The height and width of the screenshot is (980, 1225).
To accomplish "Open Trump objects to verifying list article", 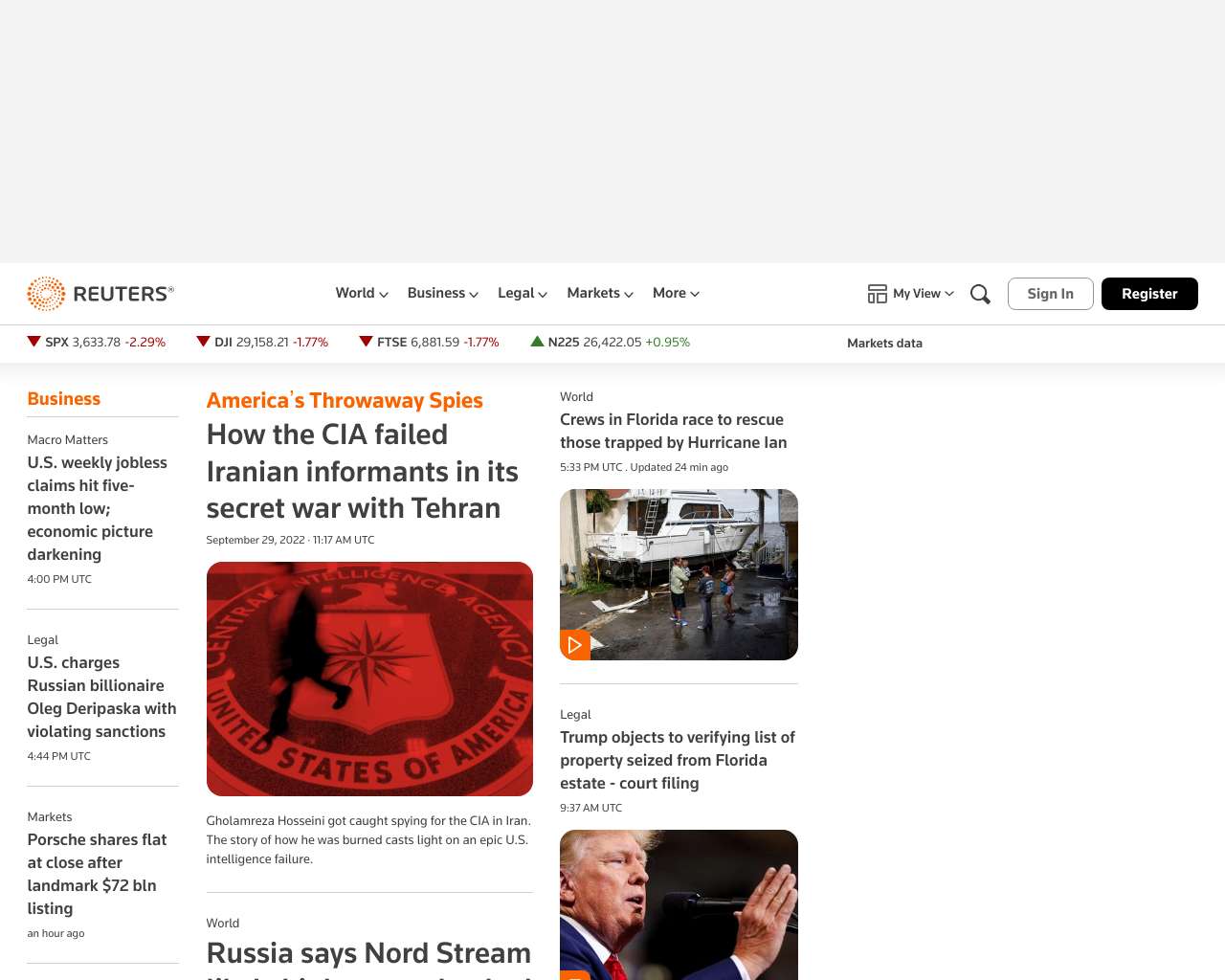I will [678, 760].
